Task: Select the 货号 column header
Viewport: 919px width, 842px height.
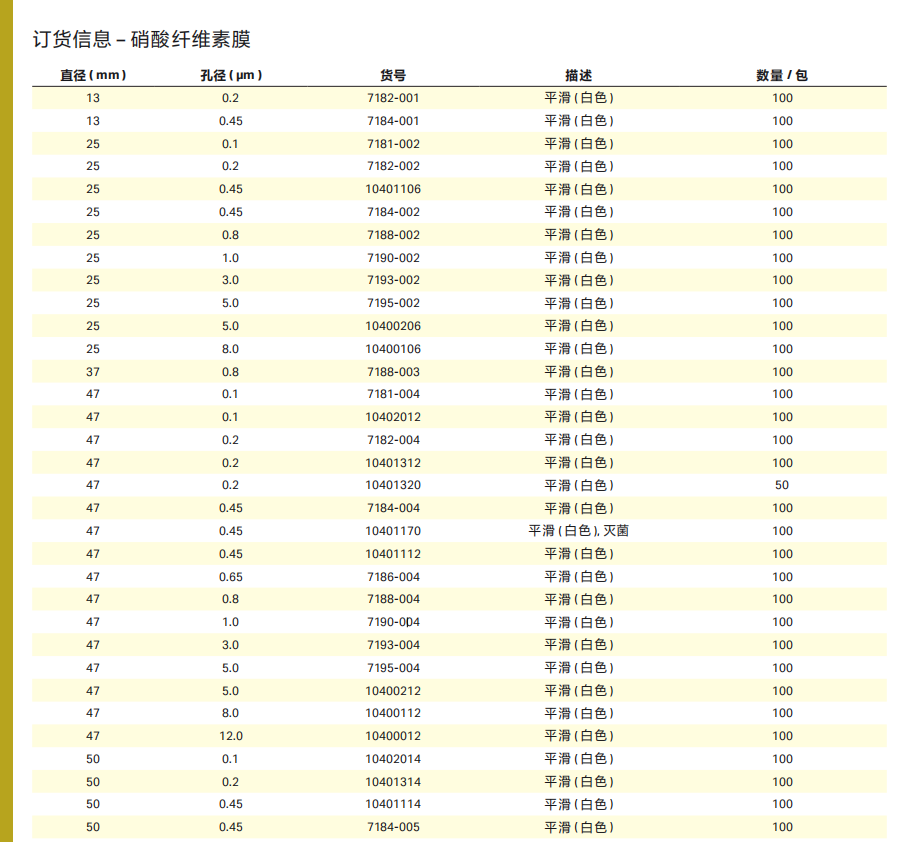Action: pos(393,75)
